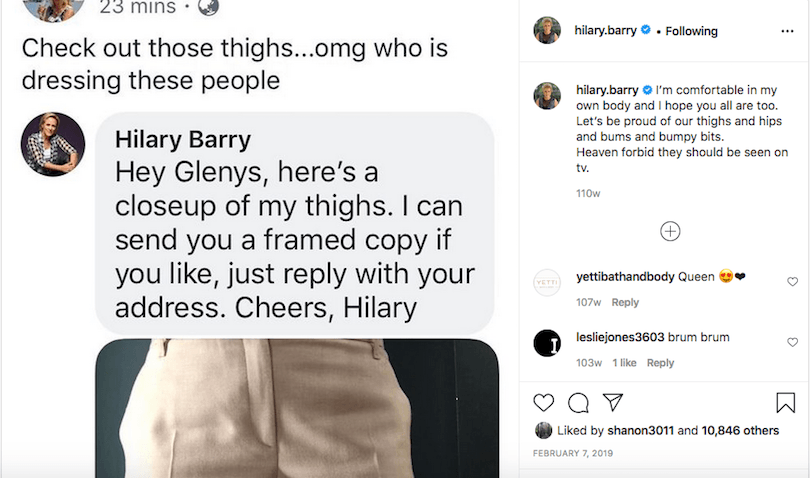Like lesliejones3603's comment with its heart
Image resolution: width=810 pixels, height=478 pixels.
(793, 342)
